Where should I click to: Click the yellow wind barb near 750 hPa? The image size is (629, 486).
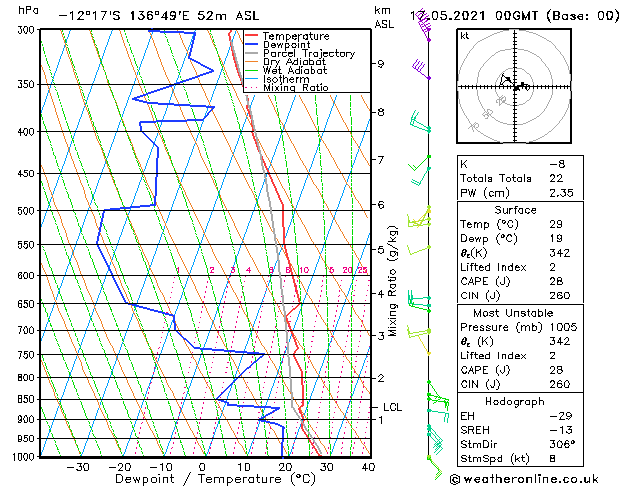(423, 343)
